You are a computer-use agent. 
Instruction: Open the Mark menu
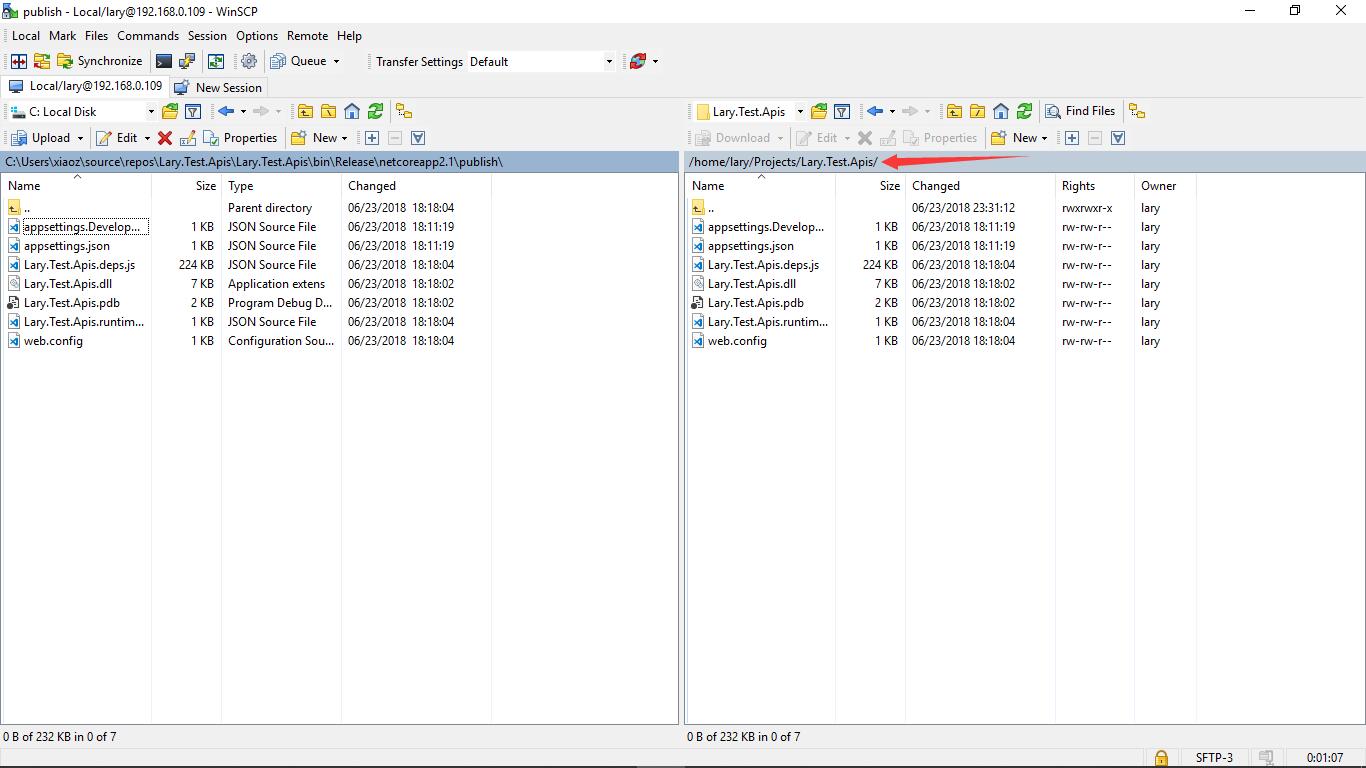click(62, 35)
